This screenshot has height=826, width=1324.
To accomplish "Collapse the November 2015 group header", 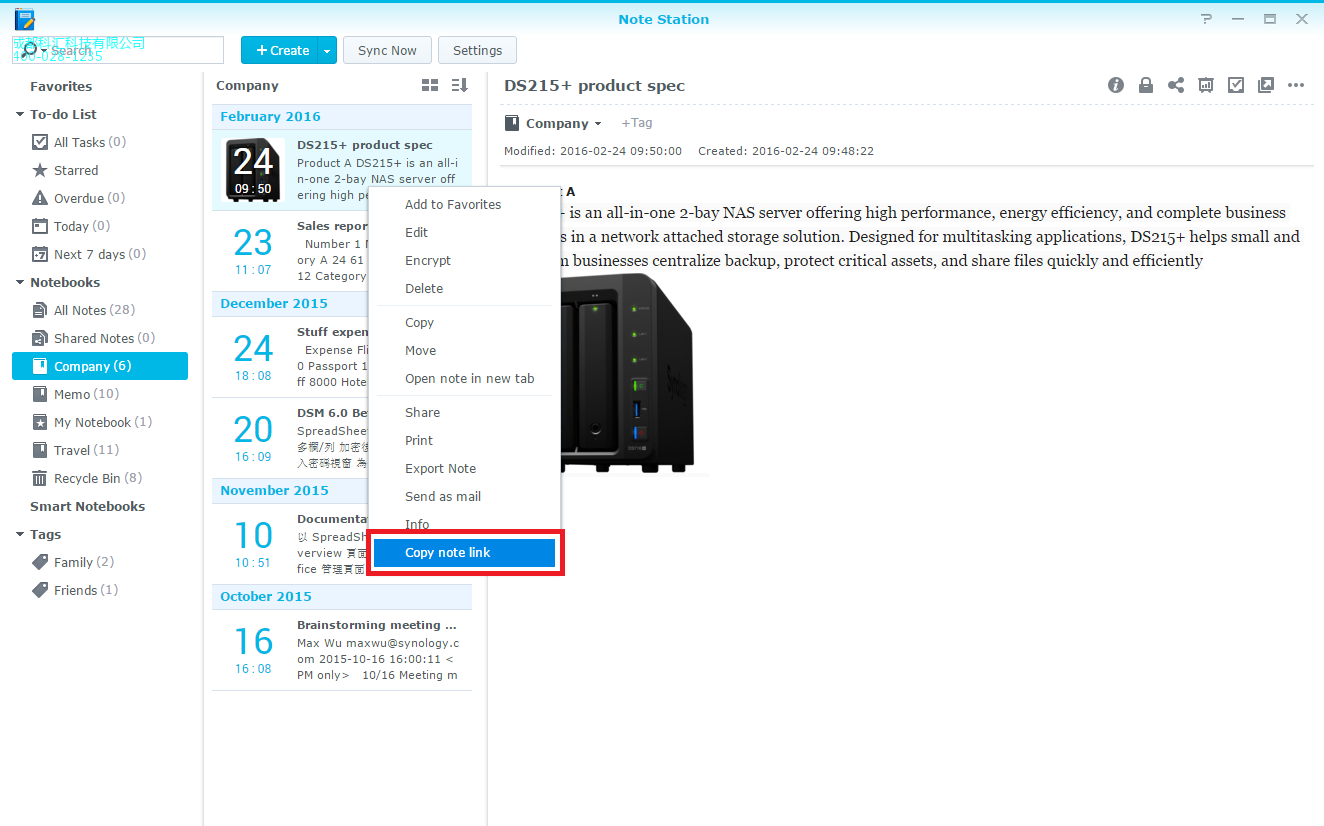I will (342, 491).
